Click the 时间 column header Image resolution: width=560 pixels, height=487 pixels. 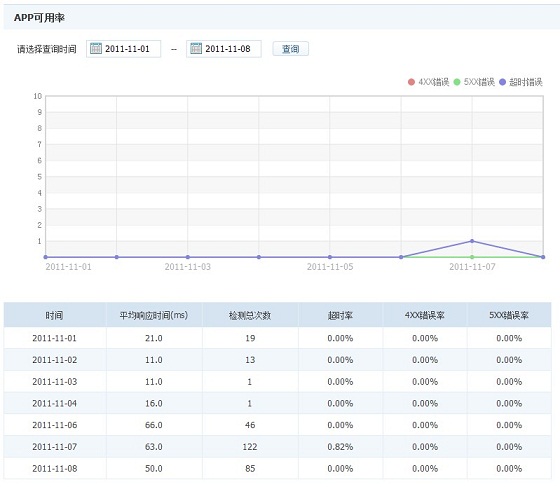pos(55,315)
